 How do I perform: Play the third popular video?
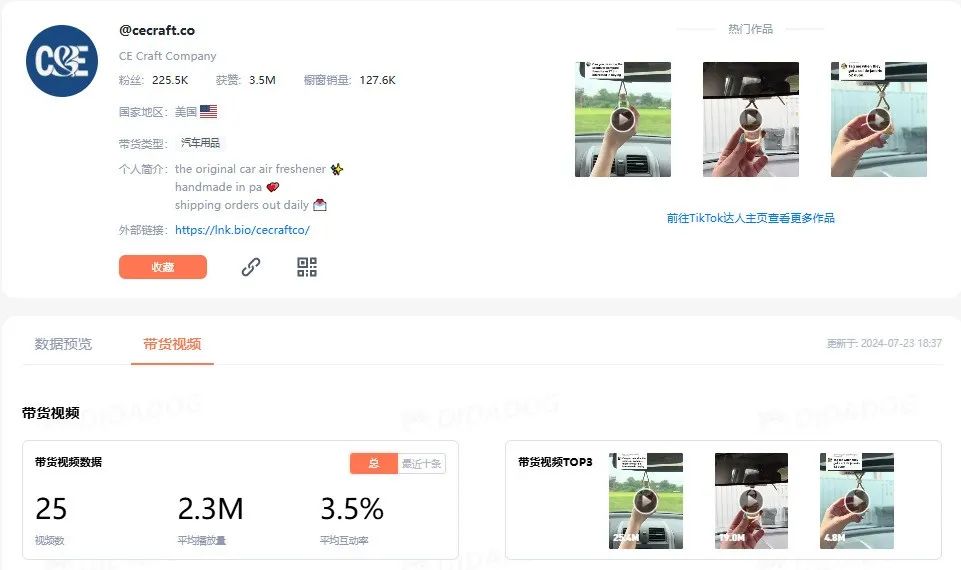[878, 120]
